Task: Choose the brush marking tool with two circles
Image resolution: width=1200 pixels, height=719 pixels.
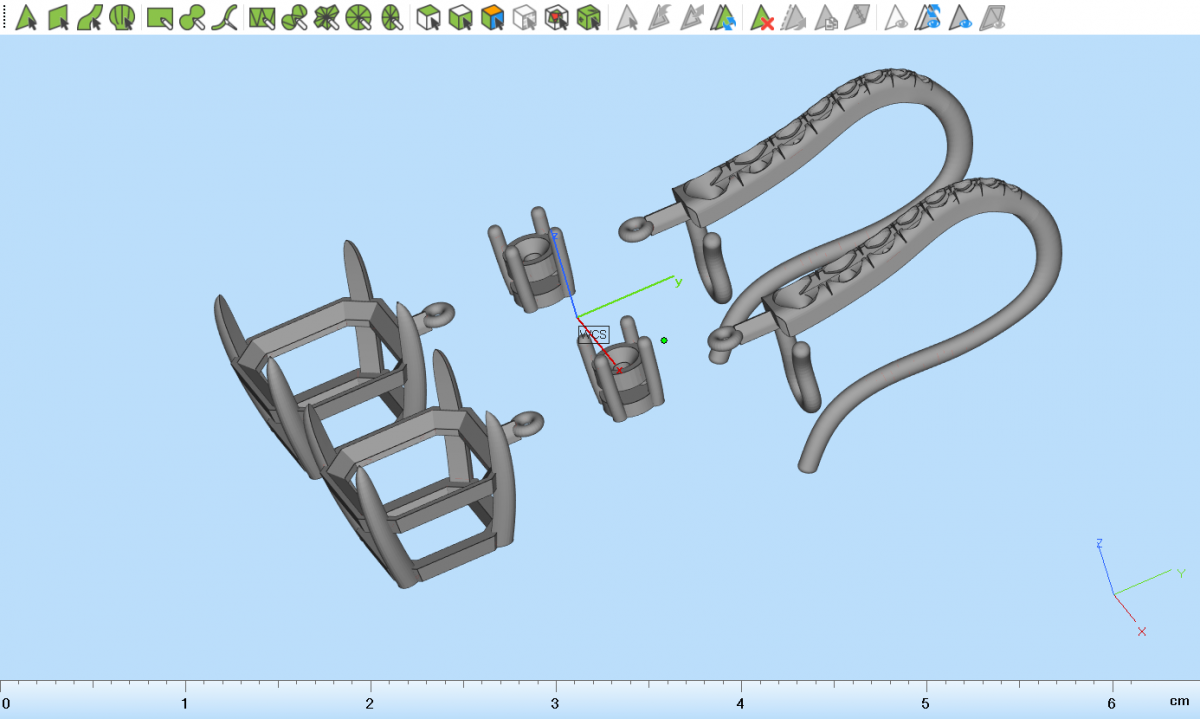Action: point(191,17)
